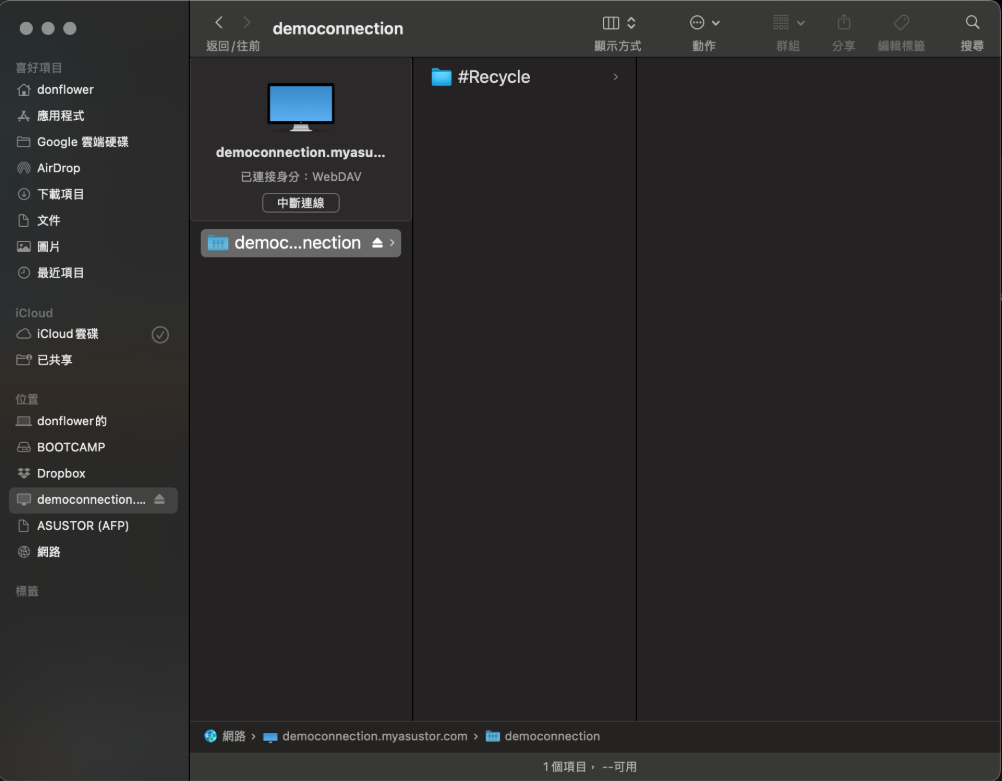Click the iCloud 雲碟 sync status checkmark
This screenshot has height=781, width=1002.
(x=160, y=335)
